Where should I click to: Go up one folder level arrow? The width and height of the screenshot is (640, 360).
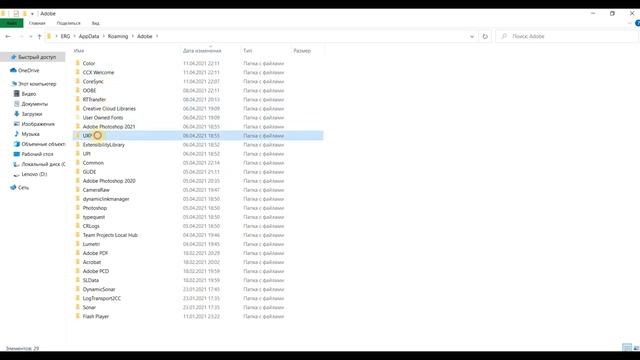pyautogui.click(x=39, y=36)
